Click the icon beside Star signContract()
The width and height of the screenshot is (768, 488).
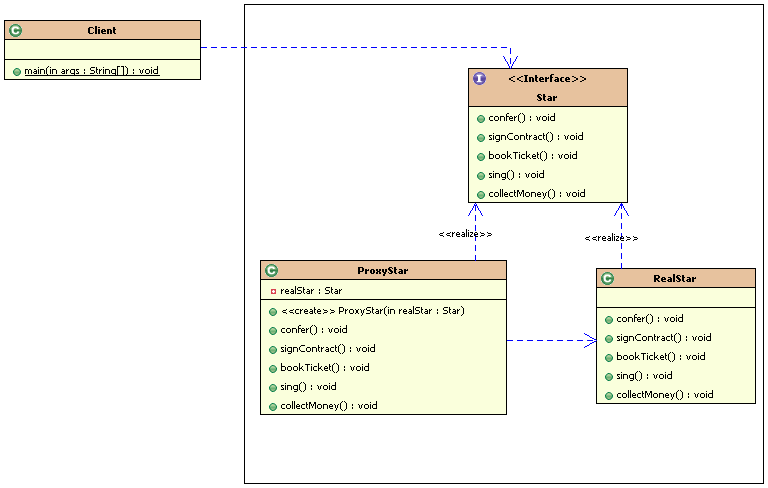481,138
